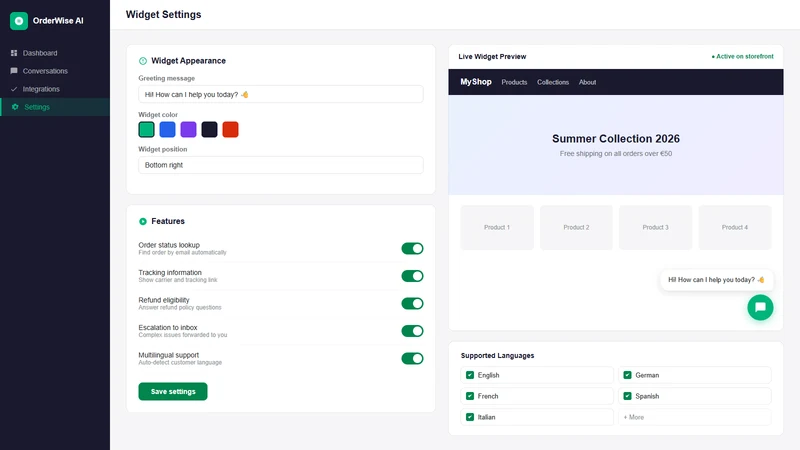
Task: Select the purple widget color swatch
Action: pyautogui.click(x=188, y=130)
